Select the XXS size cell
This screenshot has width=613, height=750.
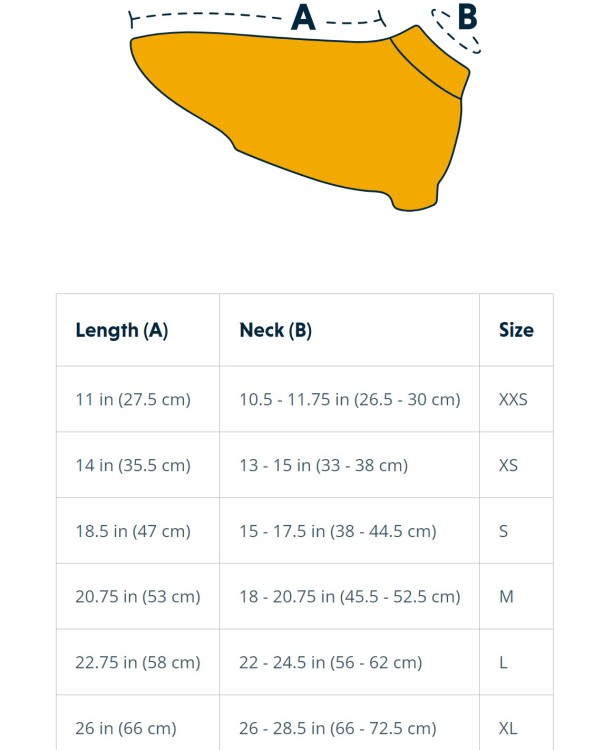coord(516,399)
